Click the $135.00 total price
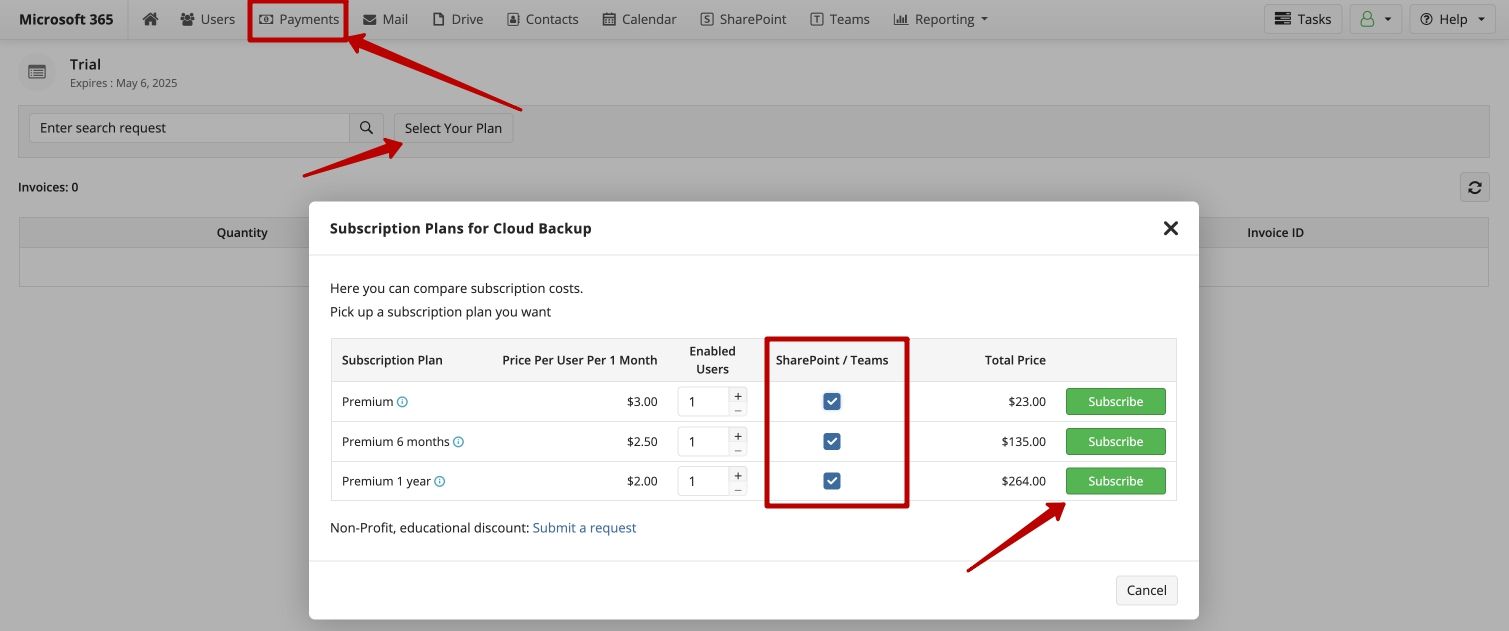Image resolution: width=1509 pixels, height=631 pixels. 1024,442
